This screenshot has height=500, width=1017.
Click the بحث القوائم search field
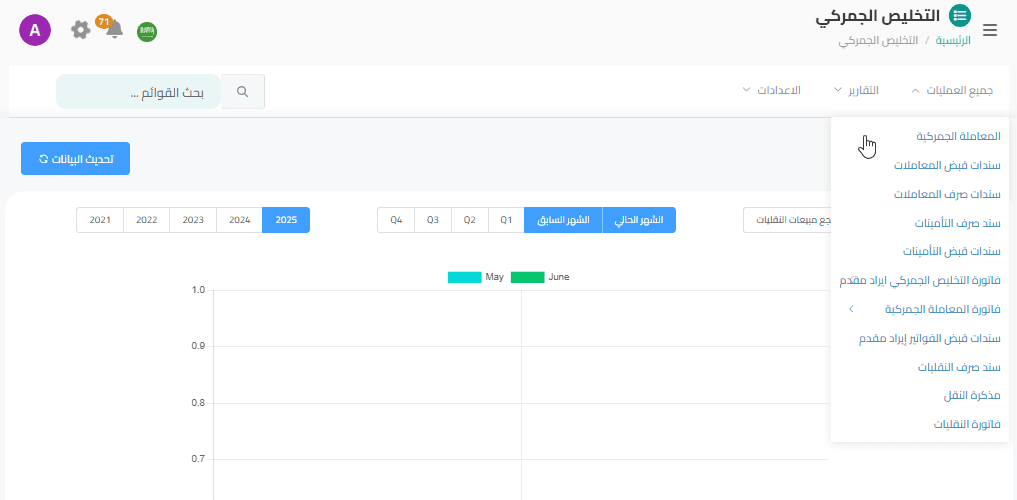point(138,92)
